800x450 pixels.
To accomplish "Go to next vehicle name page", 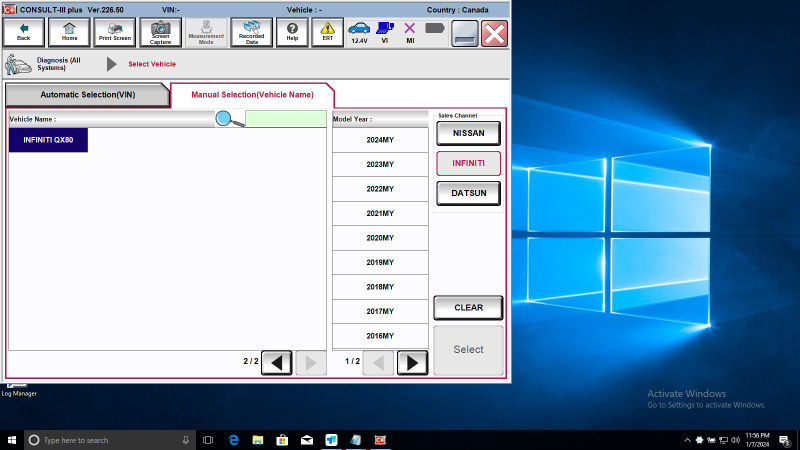I will [311, 363].
